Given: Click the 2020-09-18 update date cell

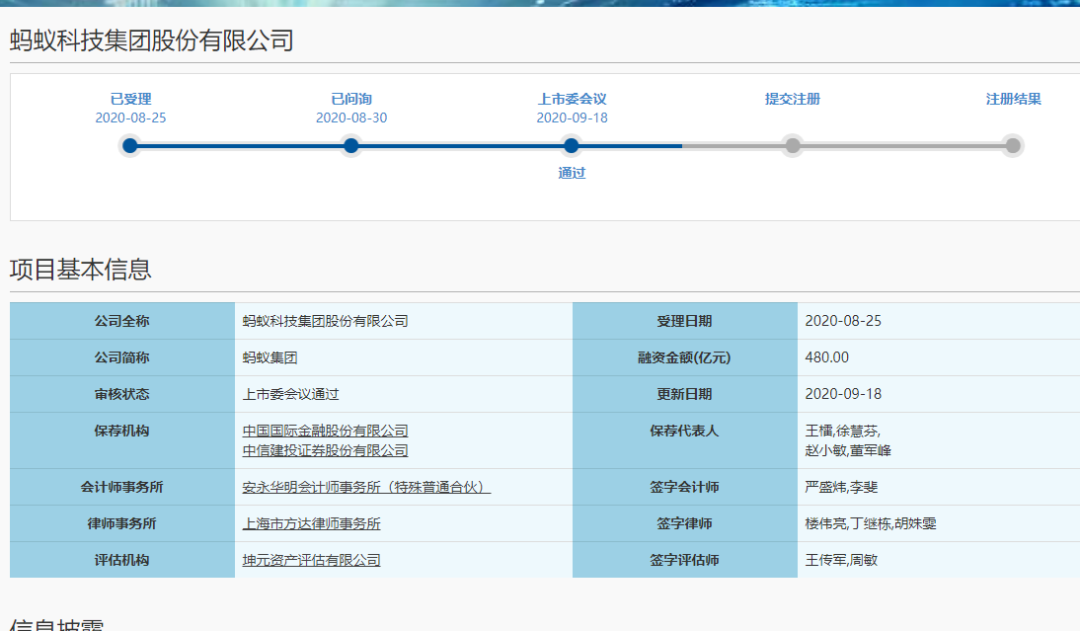Looking at the screenshot, I should (x=843, y=394).
